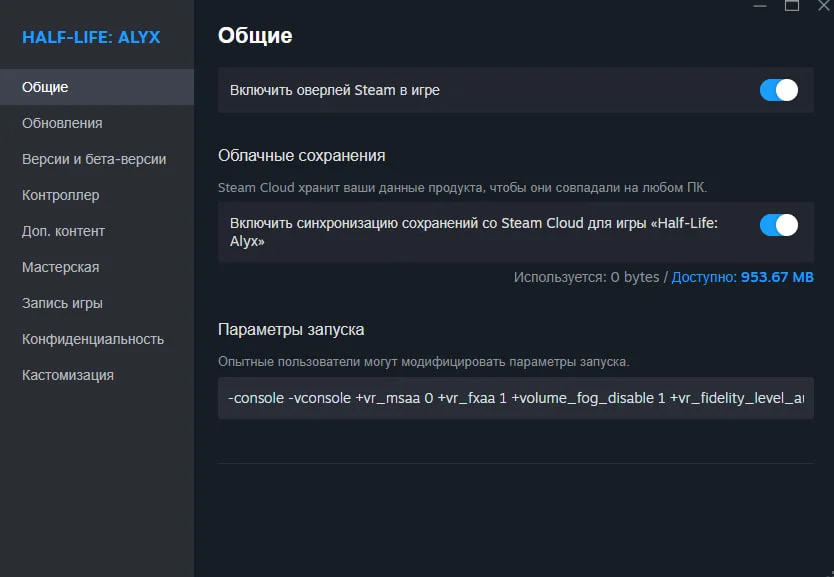834x577 pixels.
Task: Click the Параметры запуска heading
Action: click(x=291, y=330)
